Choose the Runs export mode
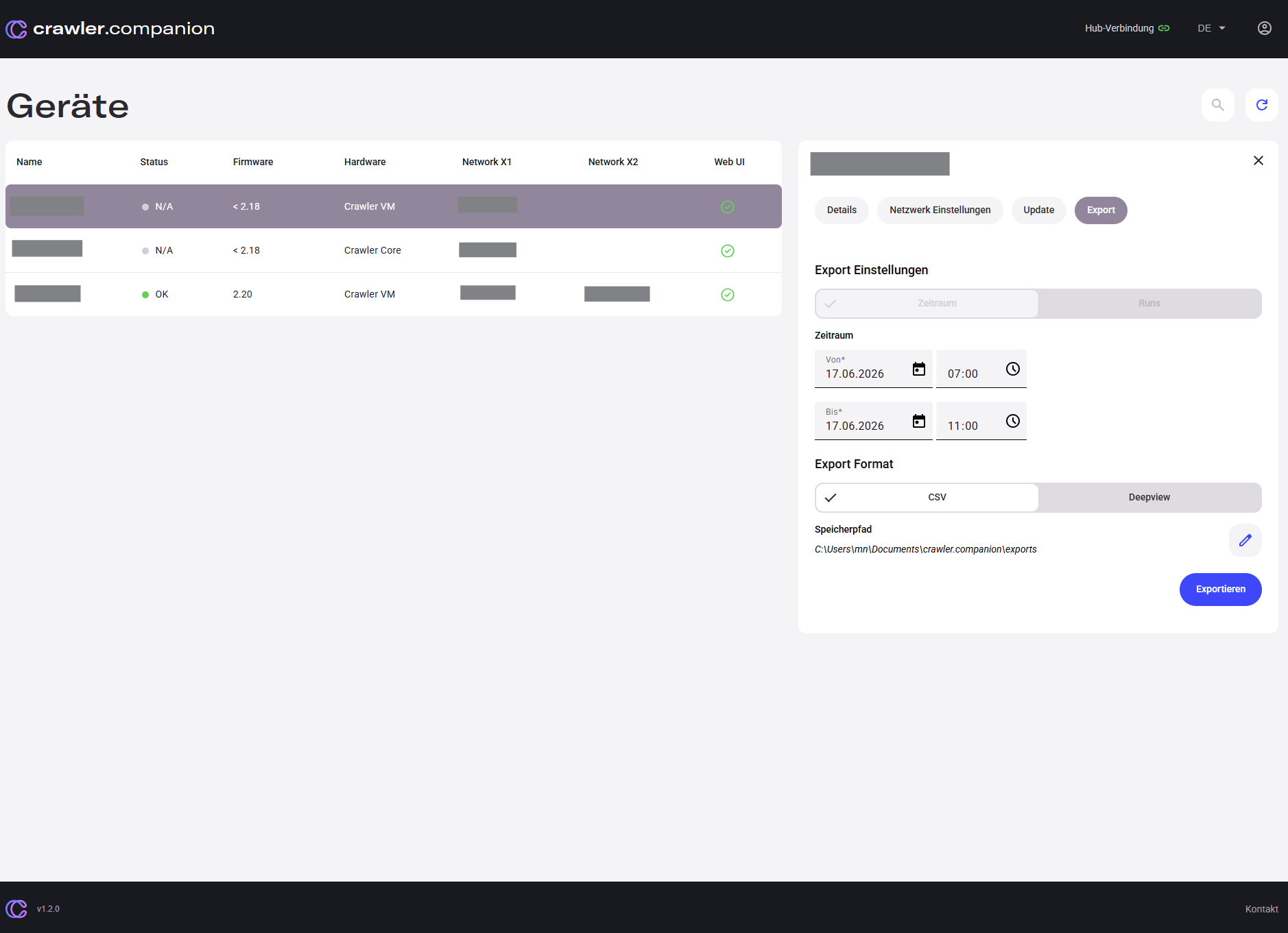 [x=1149, y=303]
